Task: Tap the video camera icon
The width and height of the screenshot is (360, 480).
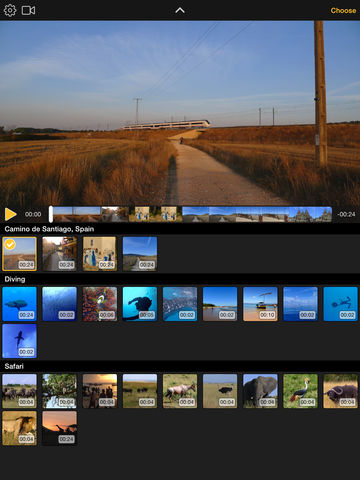Action: point(28,10)
